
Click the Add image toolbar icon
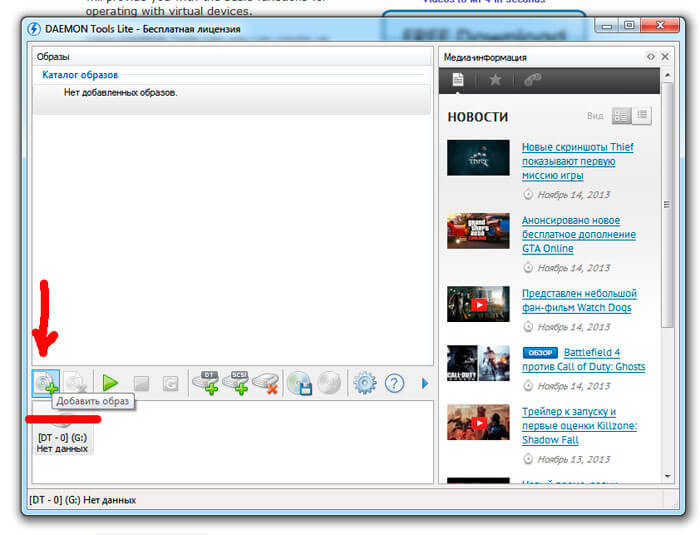pos(46,383)
